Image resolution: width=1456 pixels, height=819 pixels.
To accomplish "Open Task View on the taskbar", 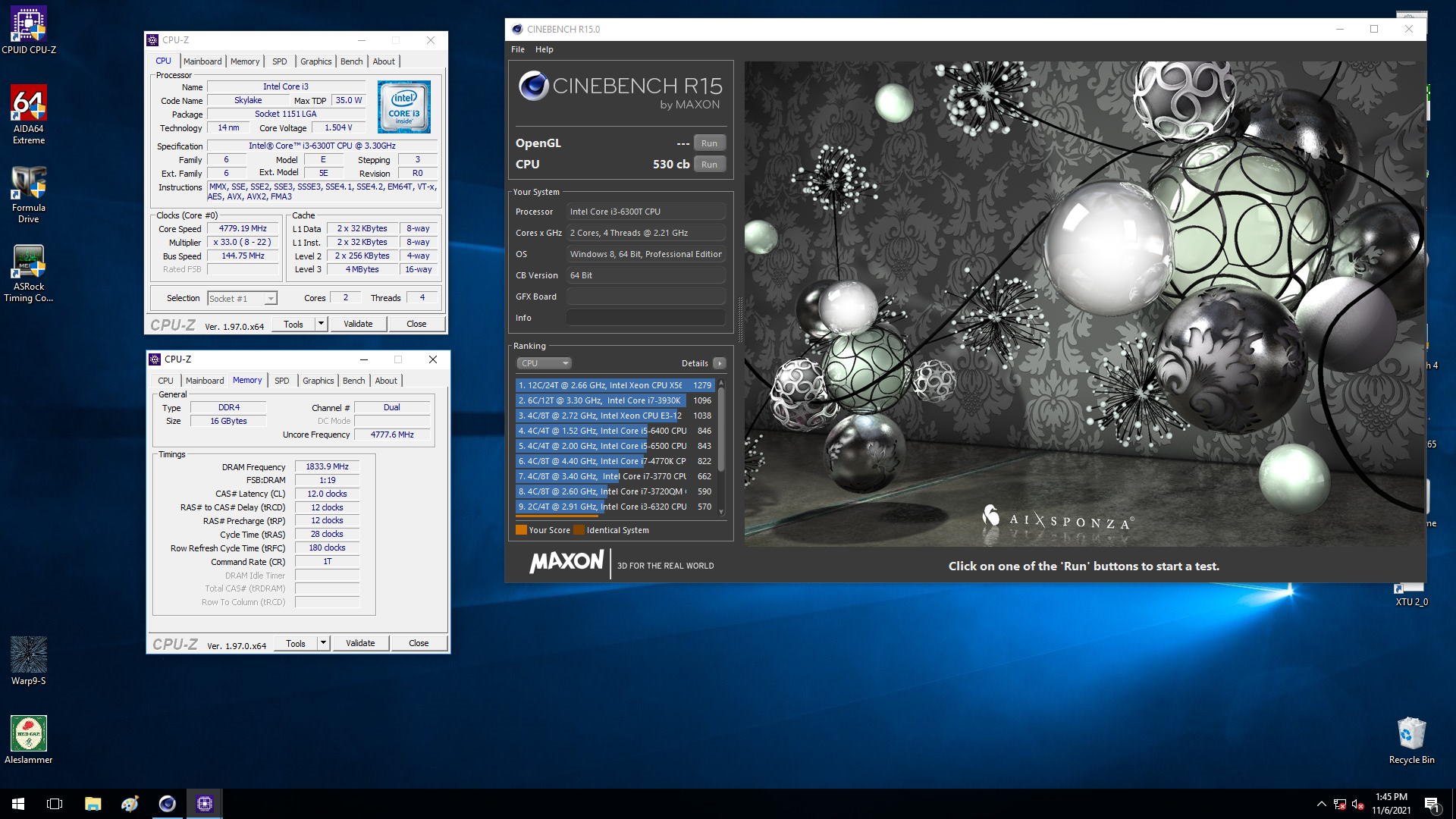I will point(55,804).
